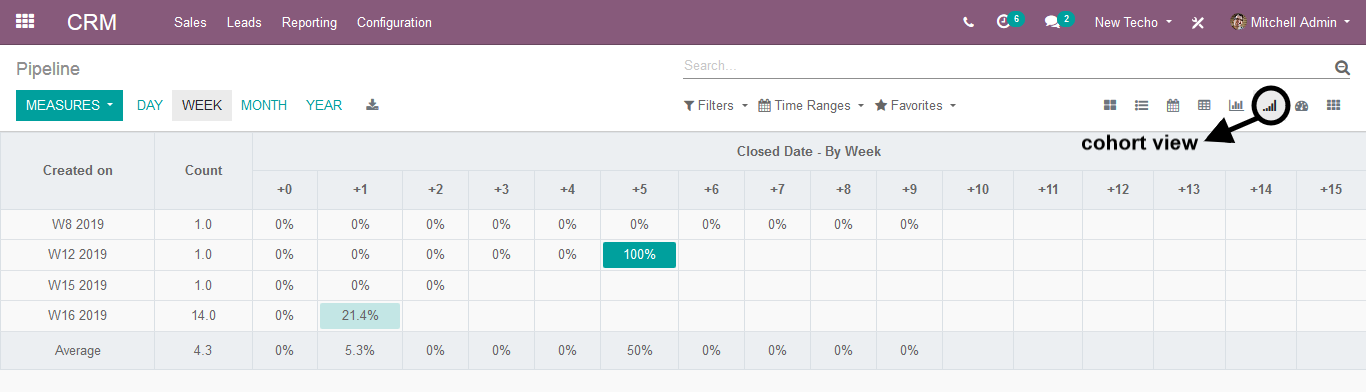Click the Created on column header
The width and height of the screenshot is (1366, 392).
click(77, 171)
